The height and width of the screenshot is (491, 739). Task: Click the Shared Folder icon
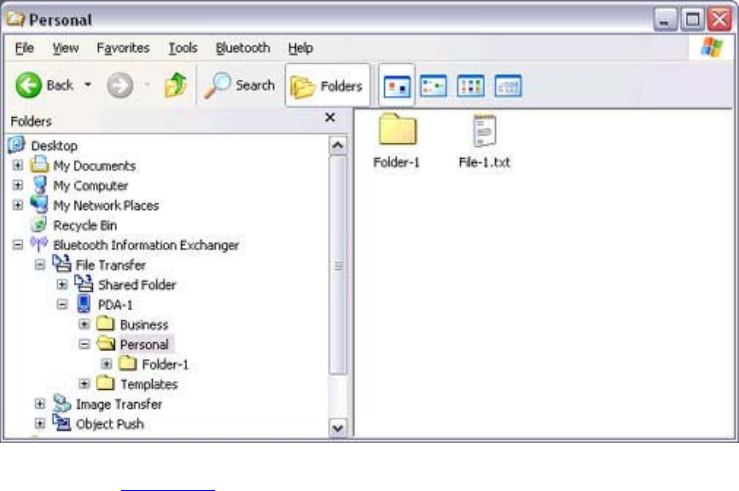(84, 283)
